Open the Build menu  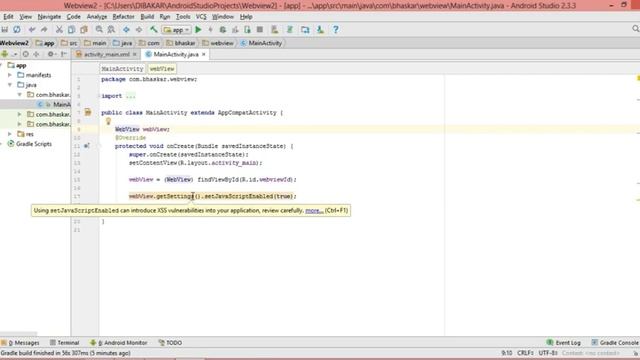(147, 17)
